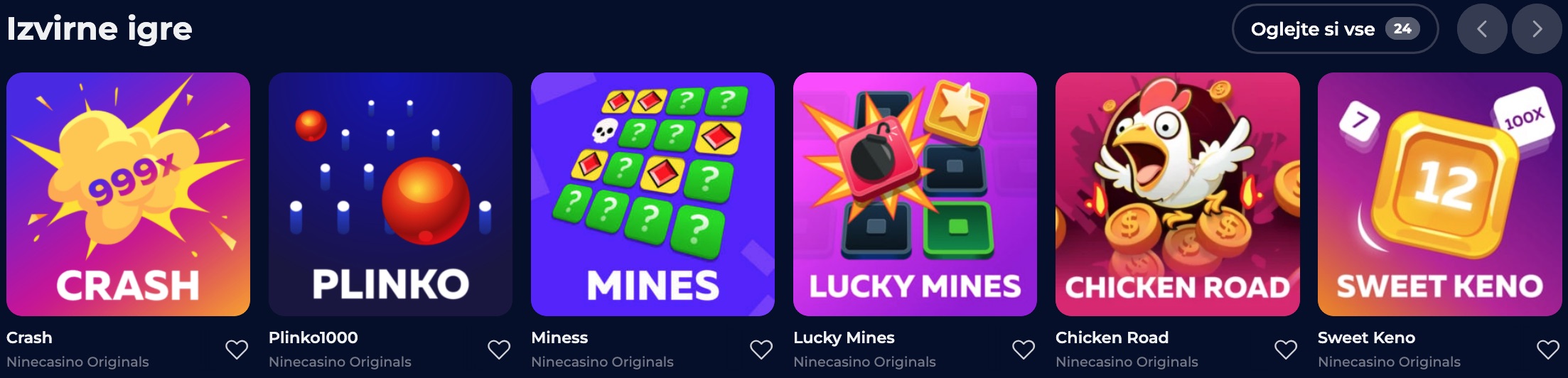Go to previous games with left arrow
This screenshot has height=378, width=1568.
click(x=1482, y=29)
